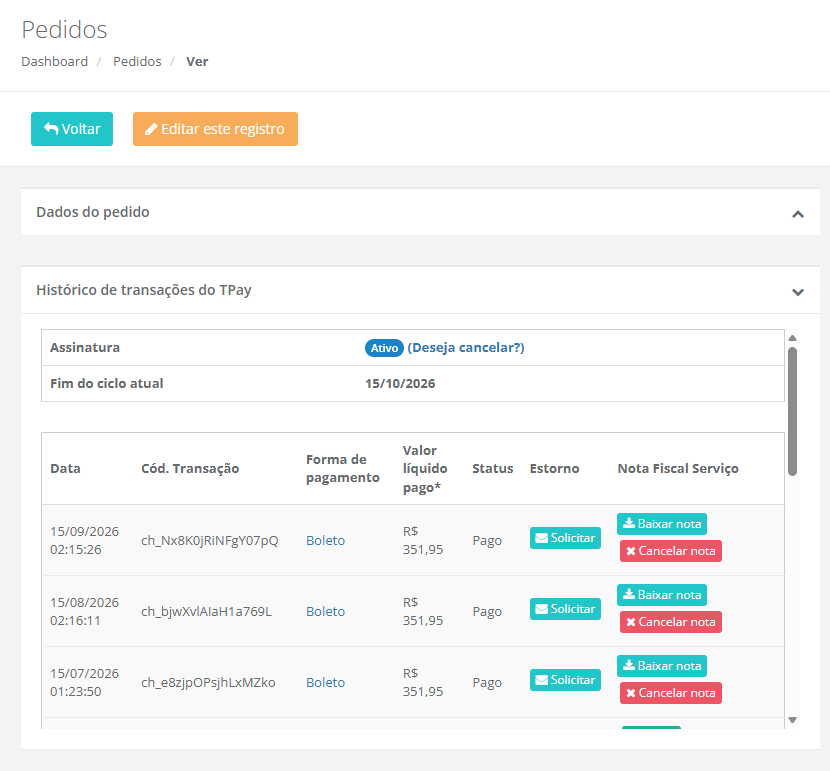
Task: Click the Estorno column header
Action: point(554,468)
